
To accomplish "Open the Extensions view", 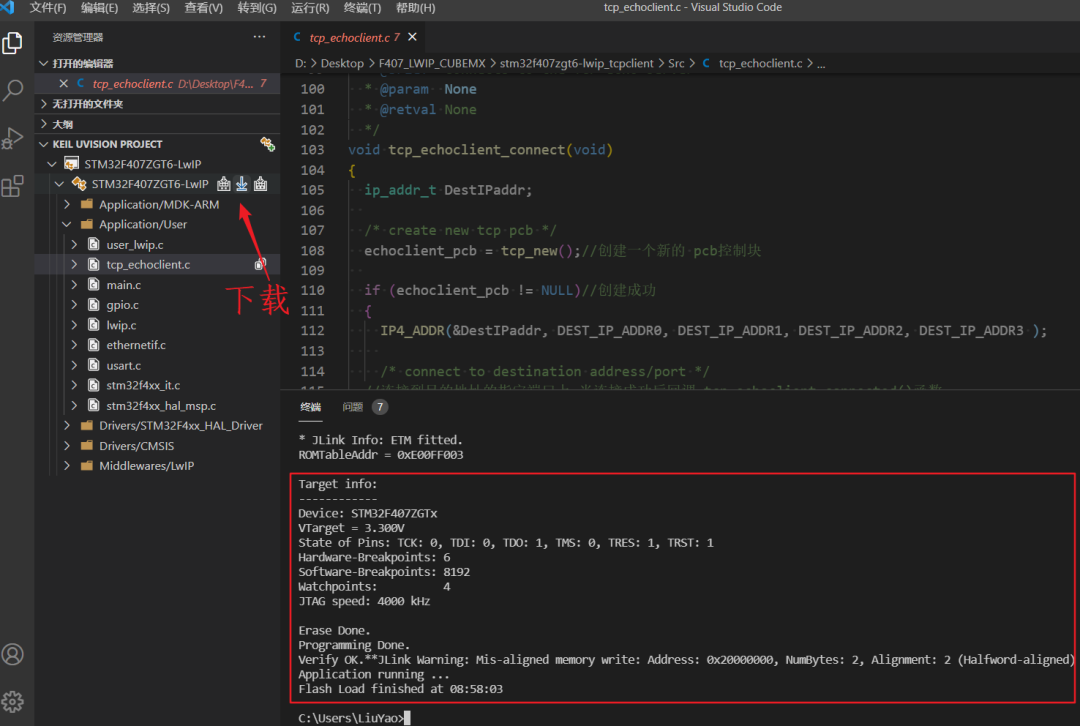I will click(12, 186).
